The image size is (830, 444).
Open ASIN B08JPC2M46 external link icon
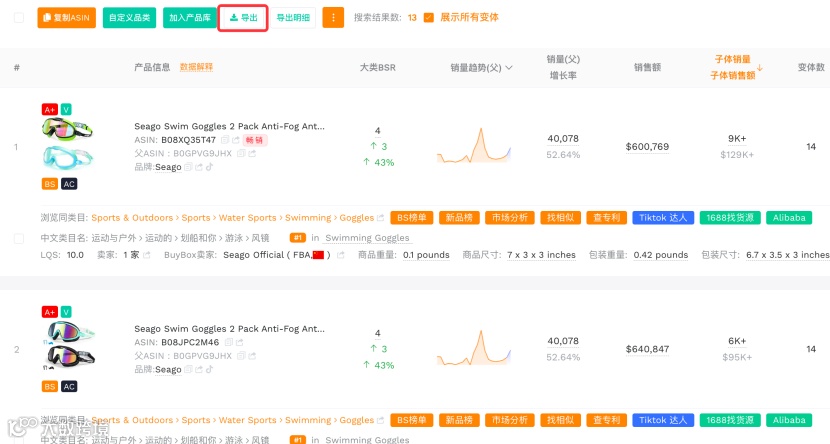click(x=239, y=342)
